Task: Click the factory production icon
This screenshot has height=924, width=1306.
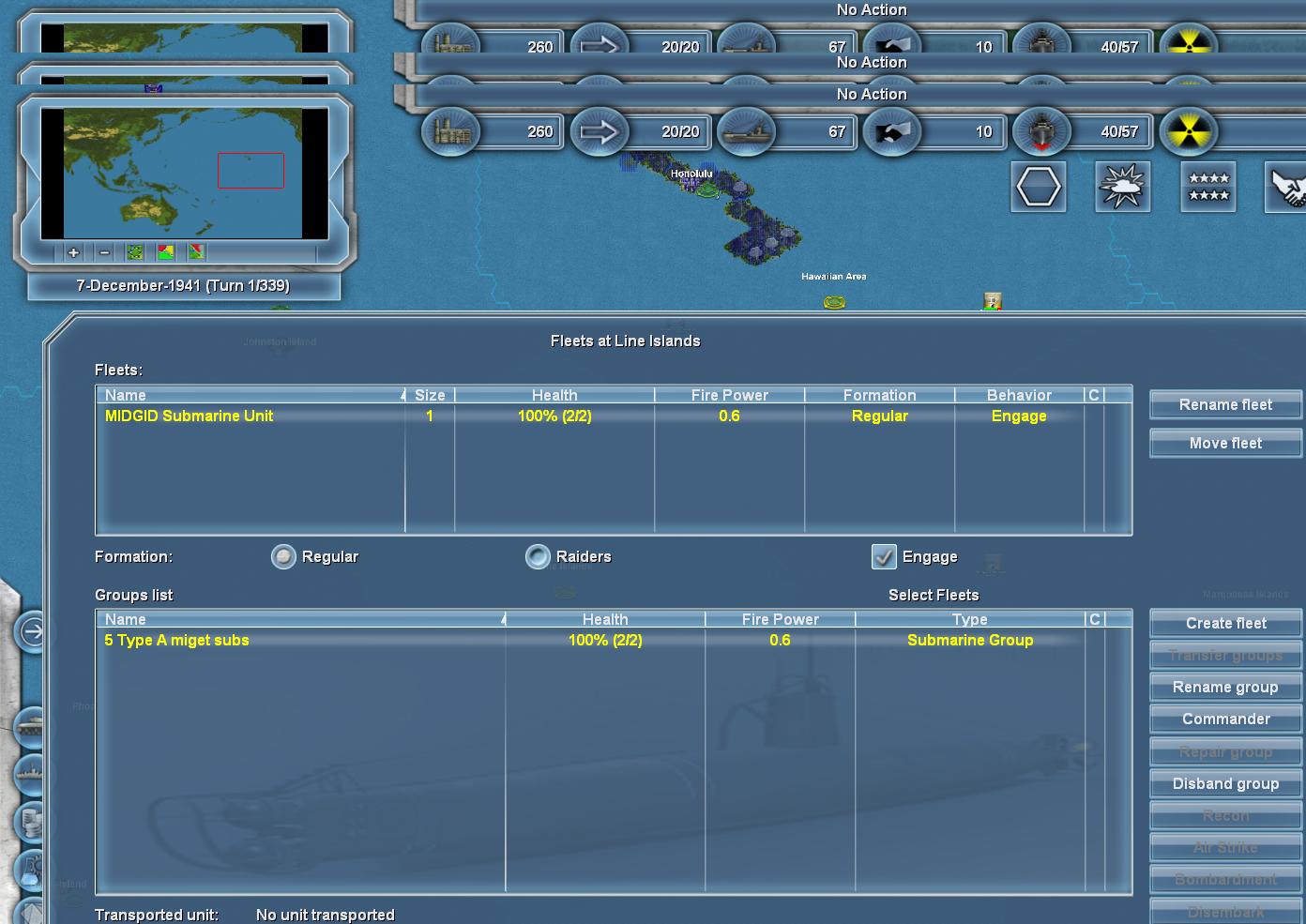Action: coord(450,131)
